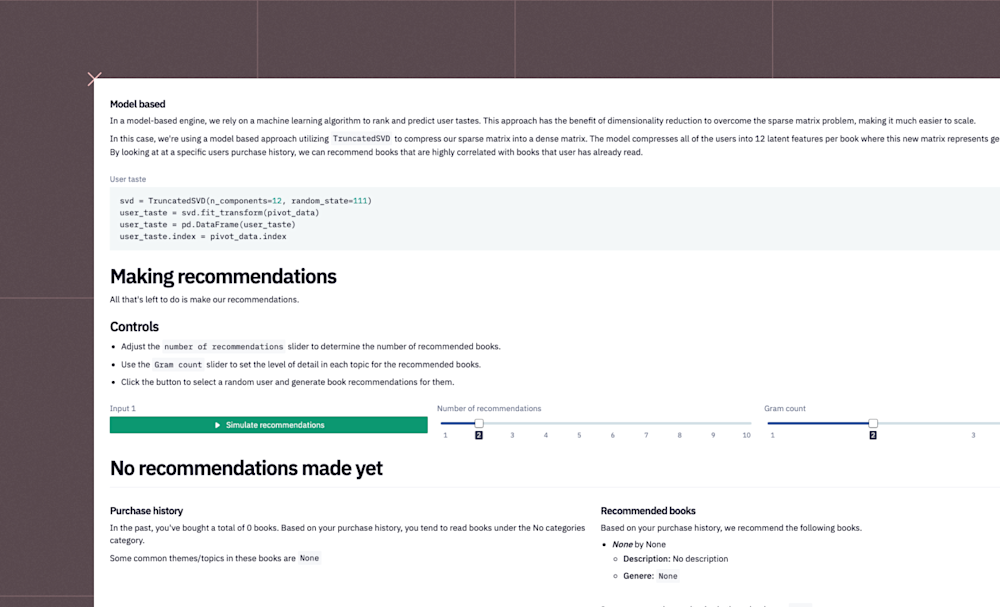Click tick mark 3 on Gram count slider
Screen dimensions: 1000x607
[973, 435]
